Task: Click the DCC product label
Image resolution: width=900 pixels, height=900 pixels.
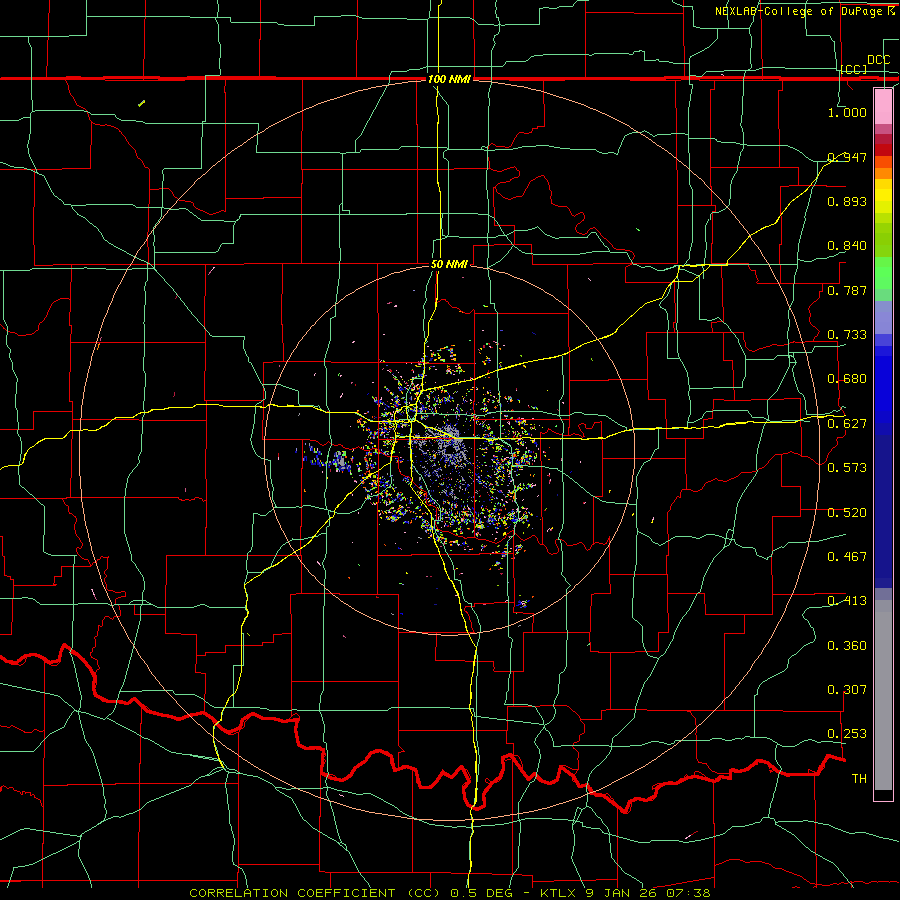Action: pyautogui.click(x=878, y=59)
